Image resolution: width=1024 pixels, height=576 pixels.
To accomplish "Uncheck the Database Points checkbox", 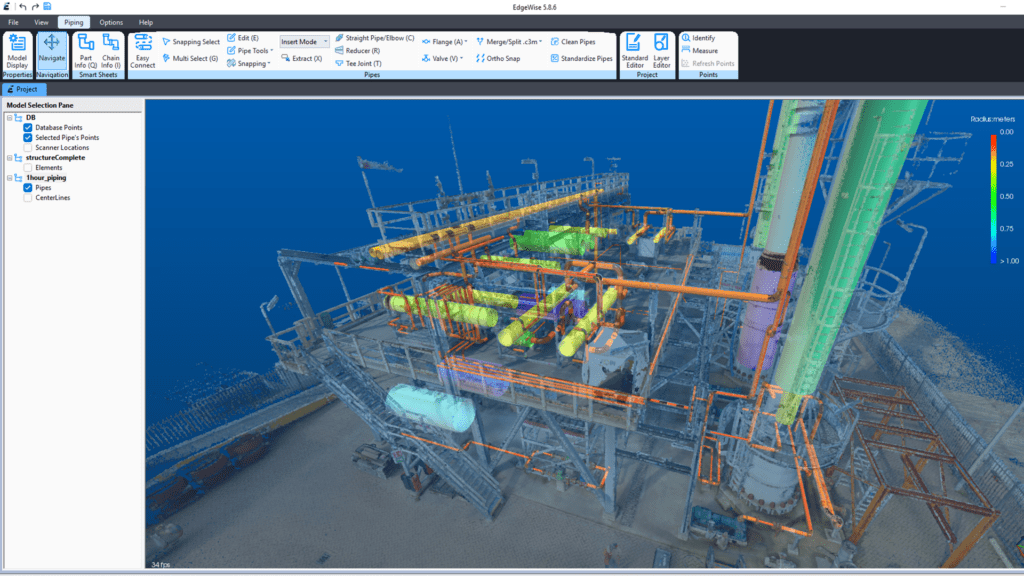I will [x=28, y=128].
